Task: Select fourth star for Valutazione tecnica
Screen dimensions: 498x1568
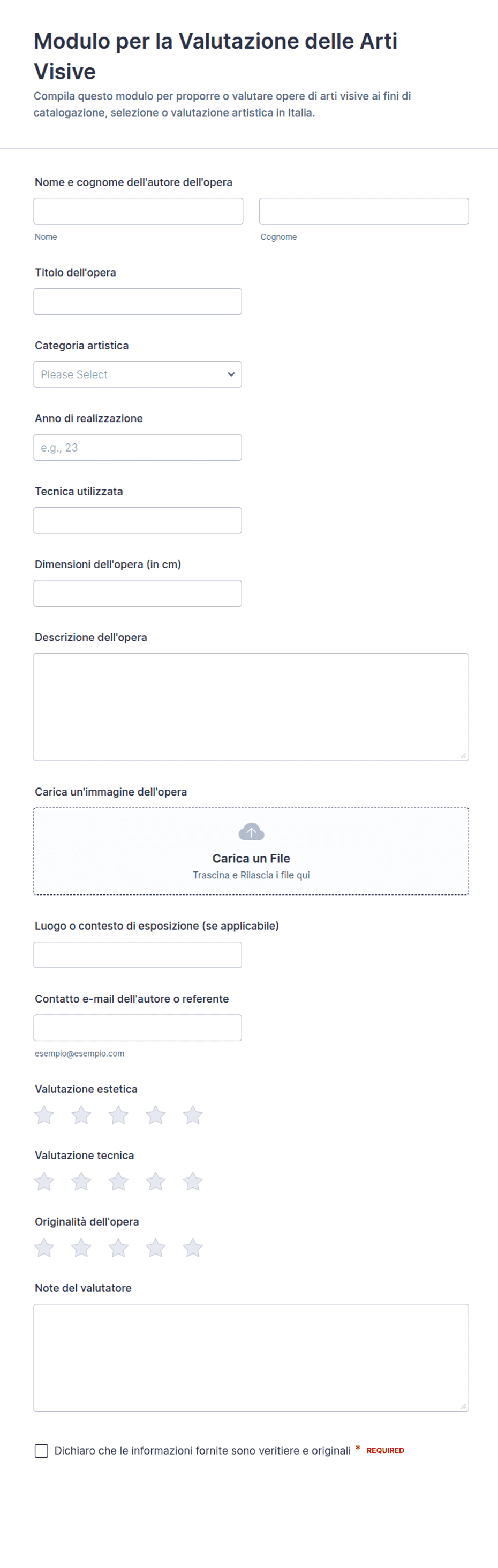Action: tap(155, 1181)
